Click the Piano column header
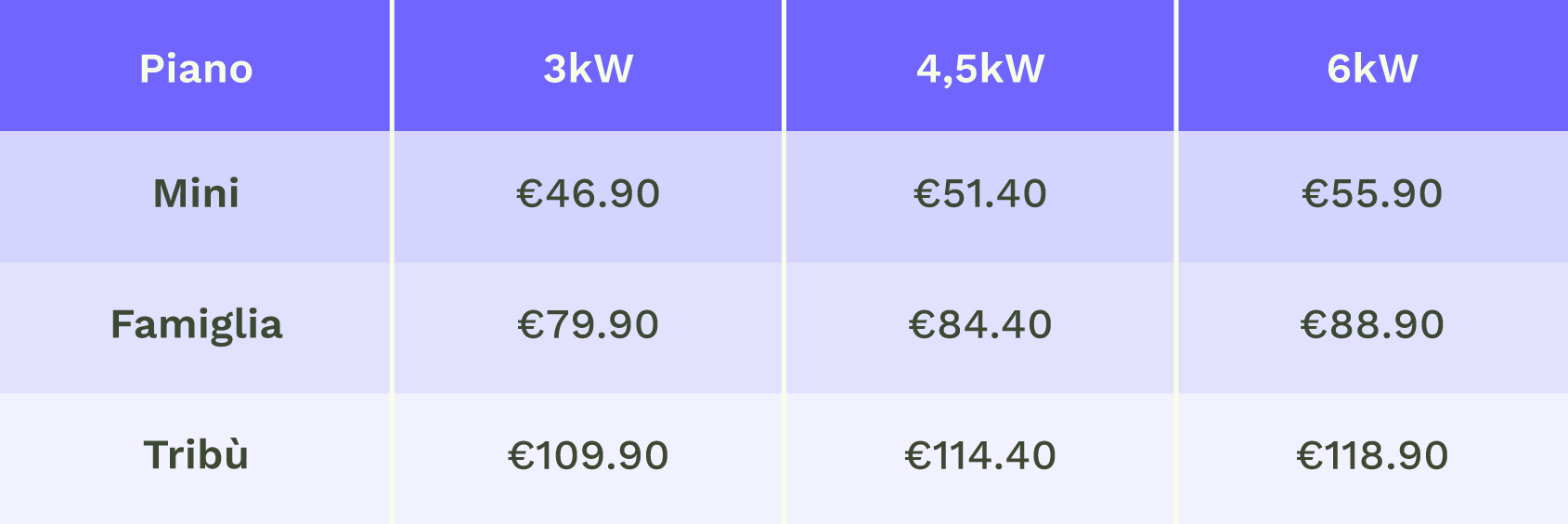 [196, 69]
